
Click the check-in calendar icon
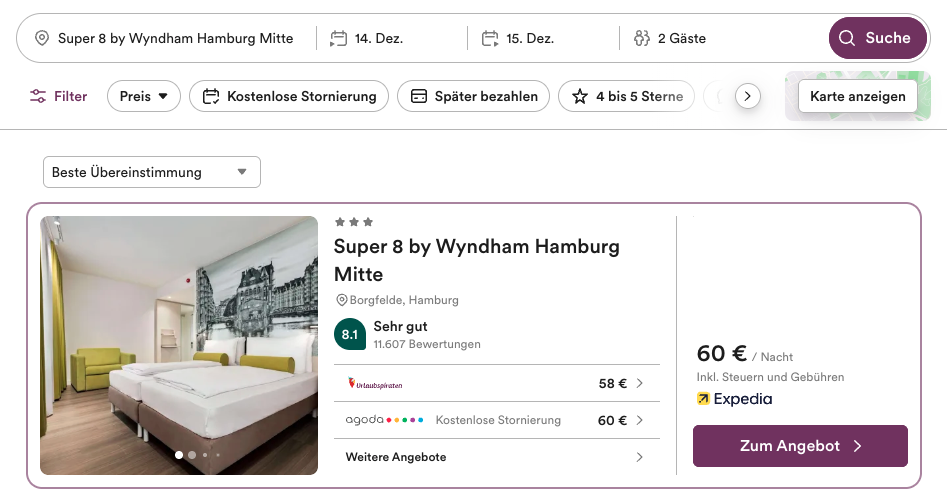click(x=338, y=38)
